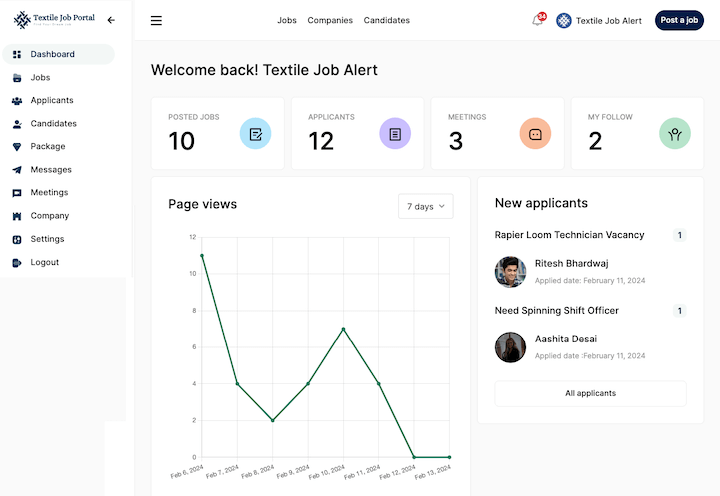
Task: Open the notifications bell
Action: (537, 20)
